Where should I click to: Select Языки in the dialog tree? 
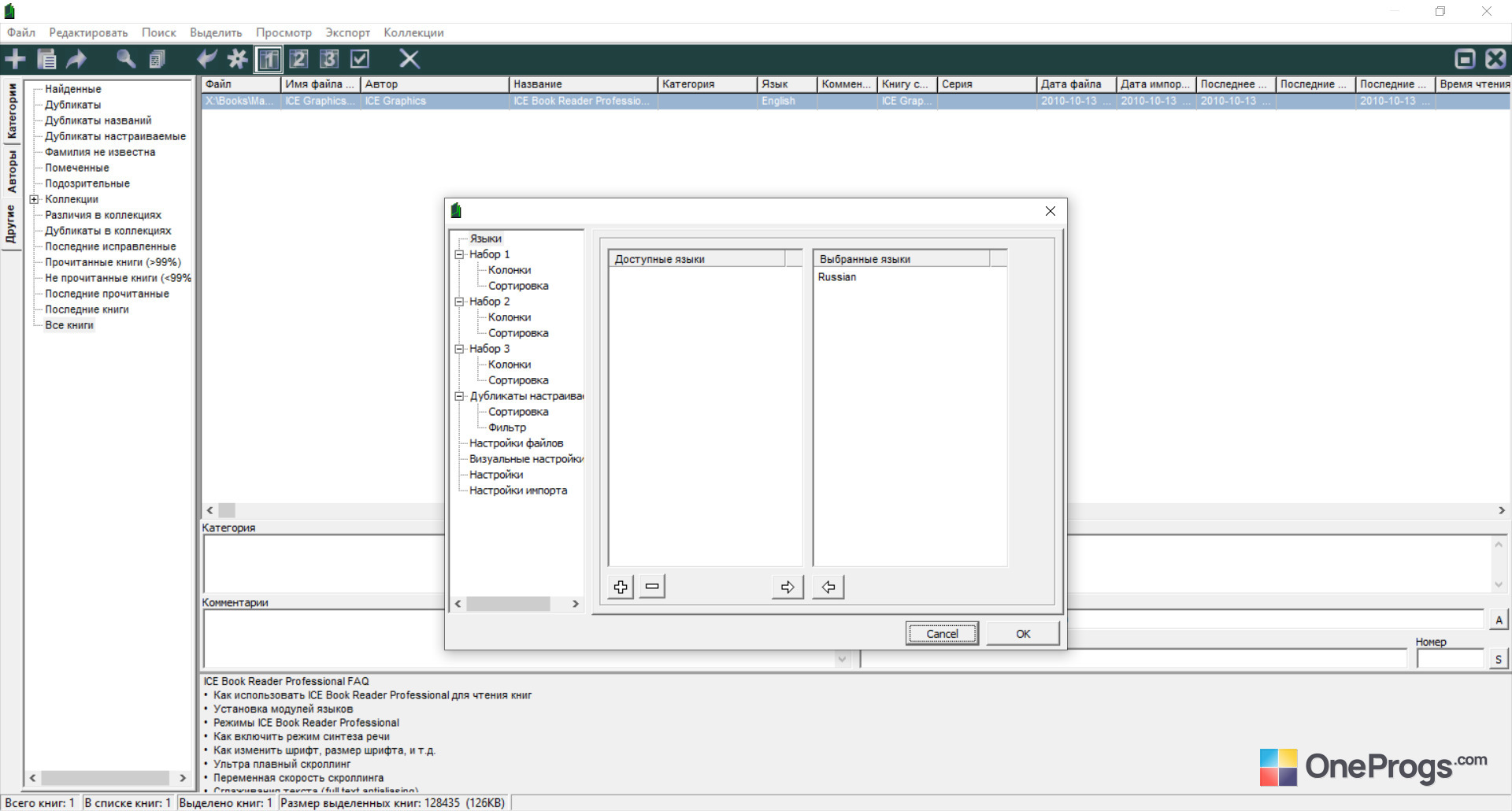coord(485,239)
